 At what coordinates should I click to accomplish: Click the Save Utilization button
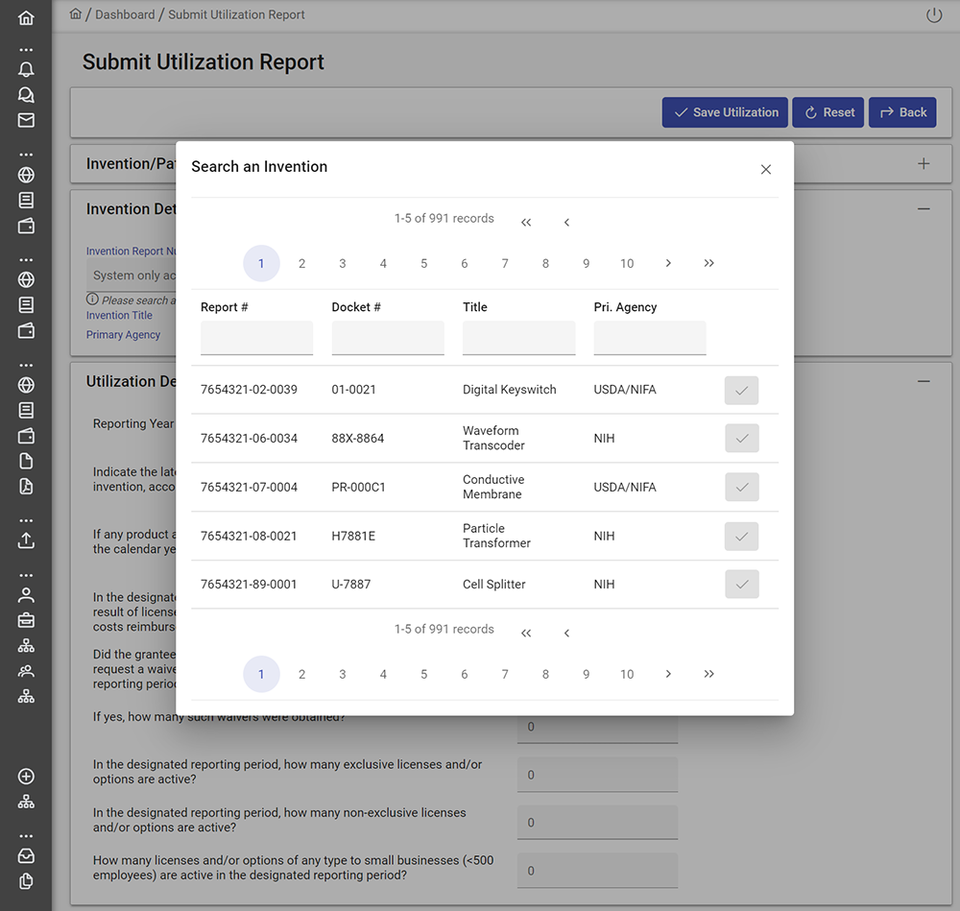[x=724, y=112]
